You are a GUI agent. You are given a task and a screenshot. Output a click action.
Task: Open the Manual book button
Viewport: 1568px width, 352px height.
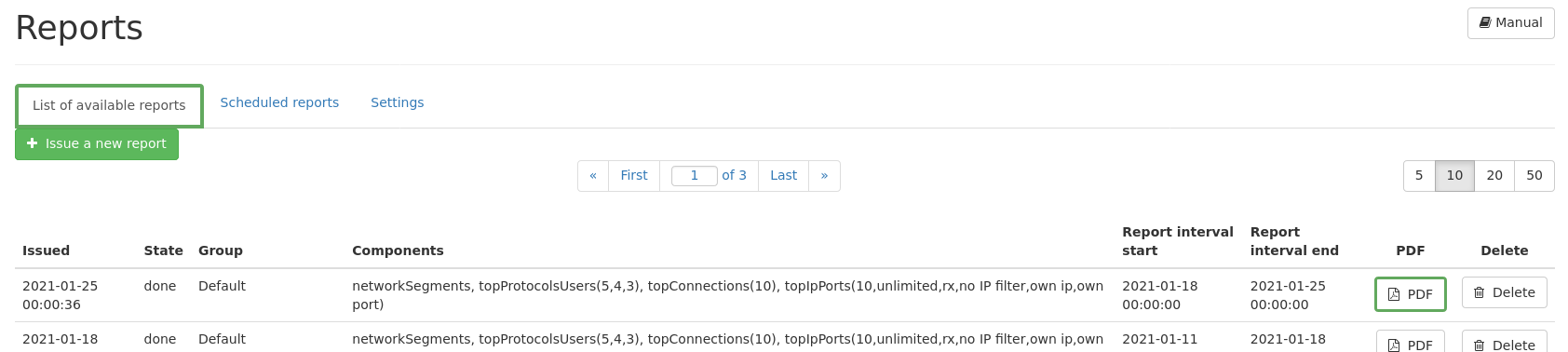pos(1510,23)
